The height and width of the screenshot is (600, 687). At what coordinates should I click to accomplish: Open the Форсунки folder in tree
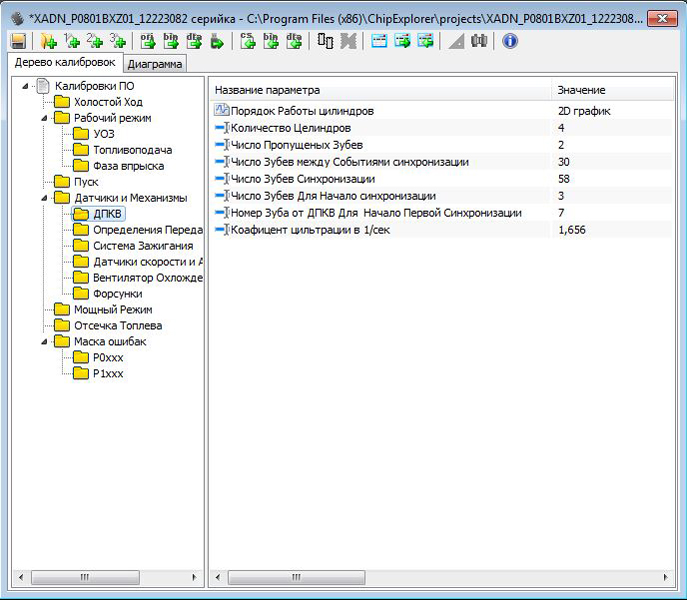click(117, 294)
